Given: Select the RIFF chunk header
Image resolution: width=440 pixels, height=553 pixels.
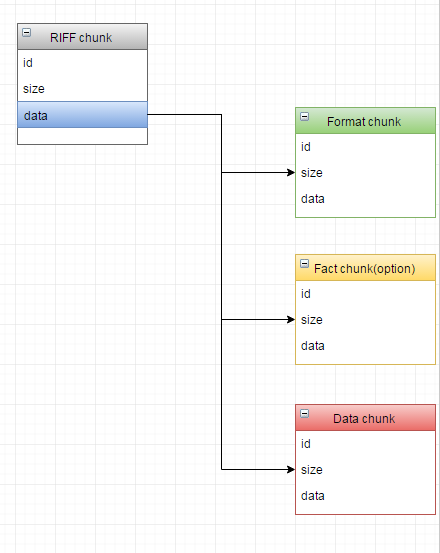Looking at the screenshot, I should pyautogui.click(x=82, y=37).
